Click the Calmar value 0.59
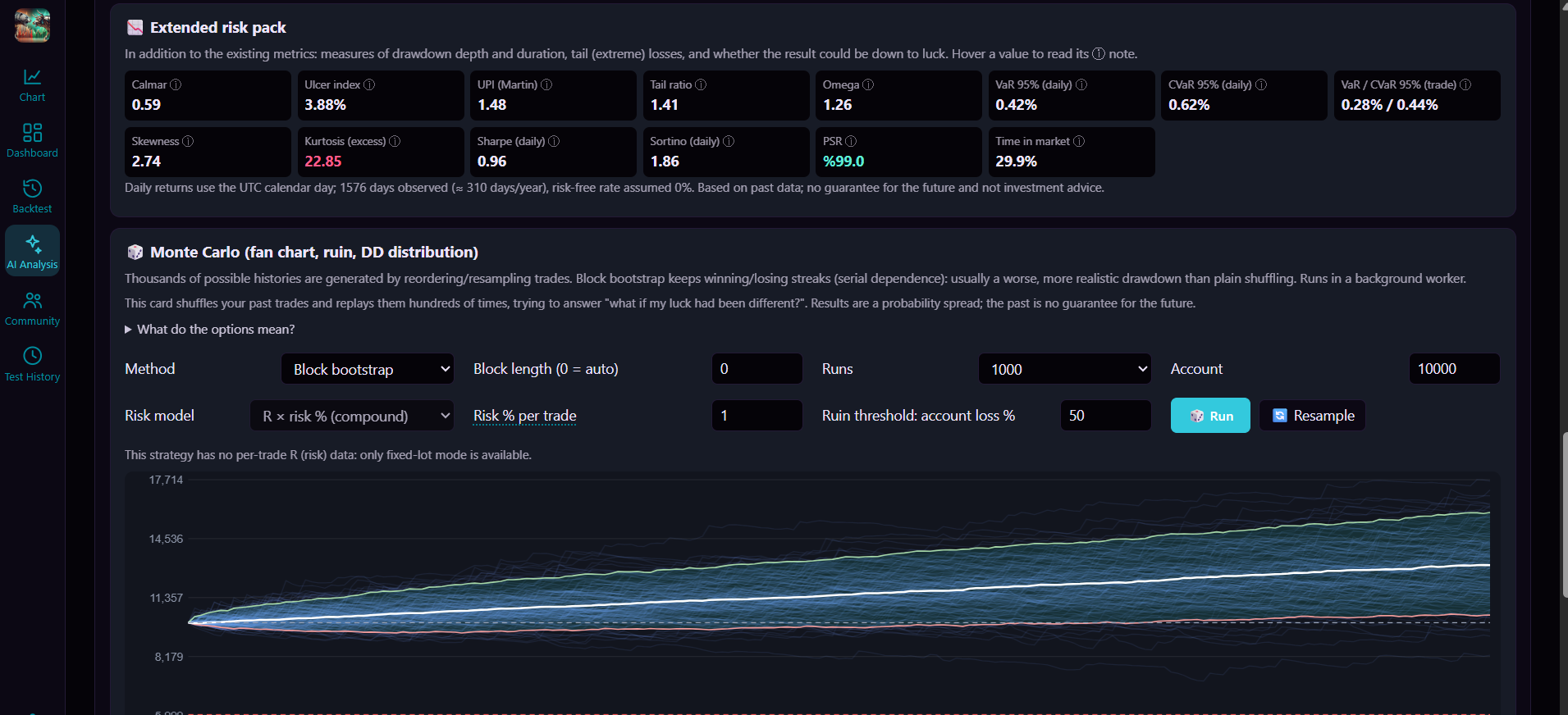Viewport: 1568px width, 715px height. [x=146, y=105]
